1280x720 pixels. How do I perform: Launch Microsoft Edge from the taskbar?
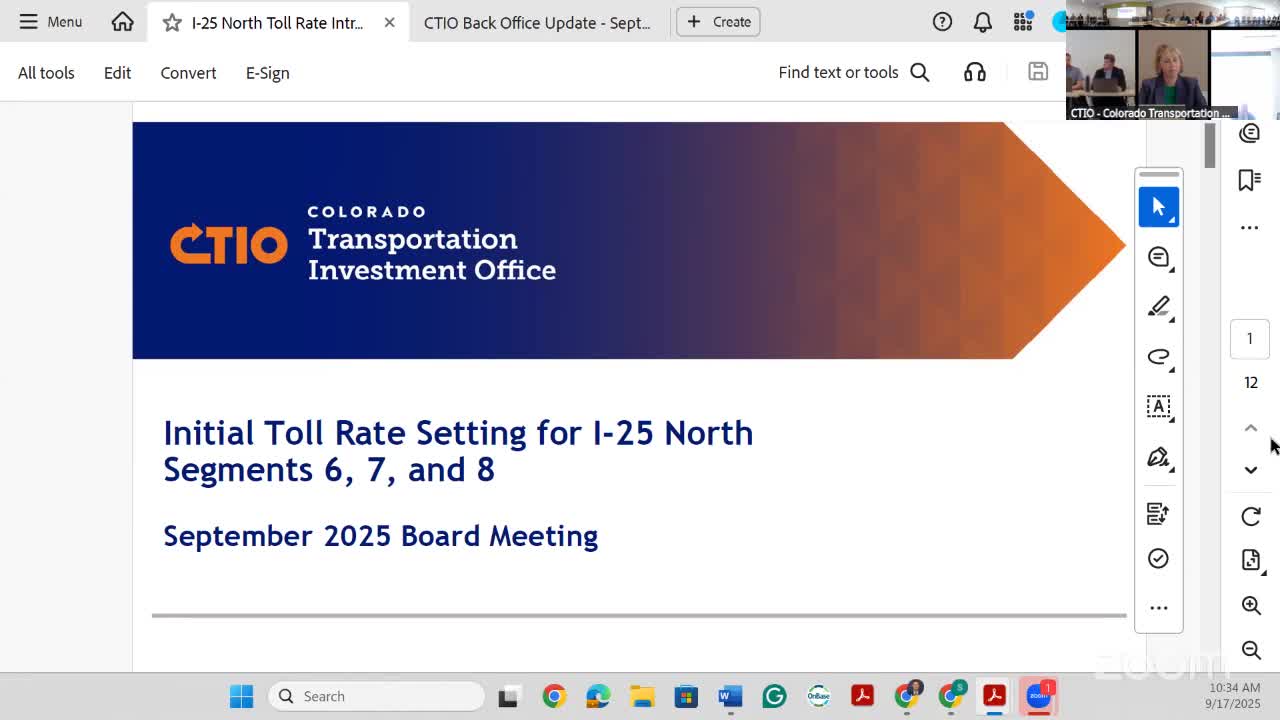pyautogui.click(x=598, y=696)
